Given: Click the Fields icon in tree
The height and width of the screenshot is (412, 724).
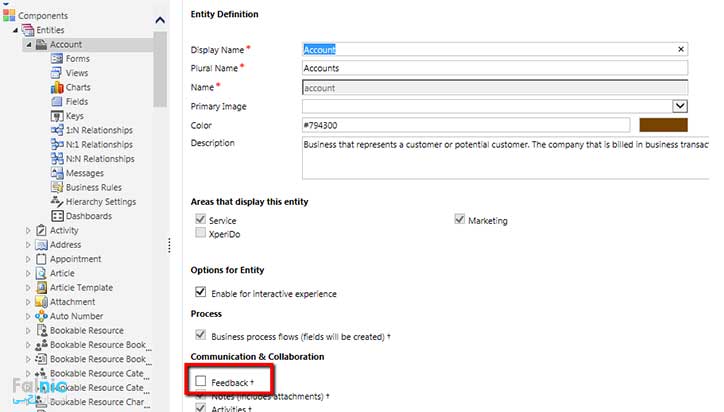Looking at the screenshot, I should click(57, 101).
